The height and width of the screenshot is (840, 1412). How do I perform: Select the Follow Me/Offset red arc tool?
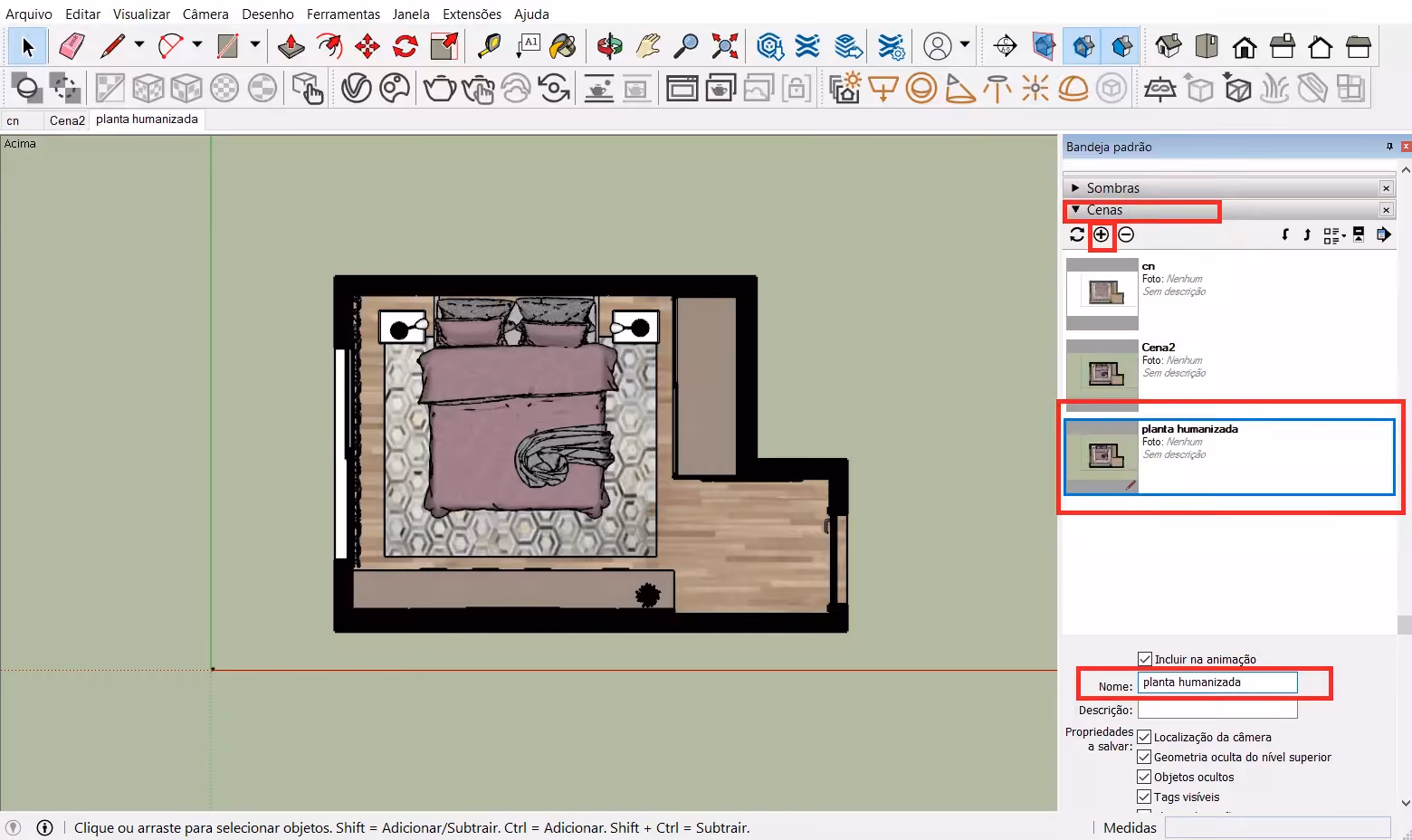(329, 46)
